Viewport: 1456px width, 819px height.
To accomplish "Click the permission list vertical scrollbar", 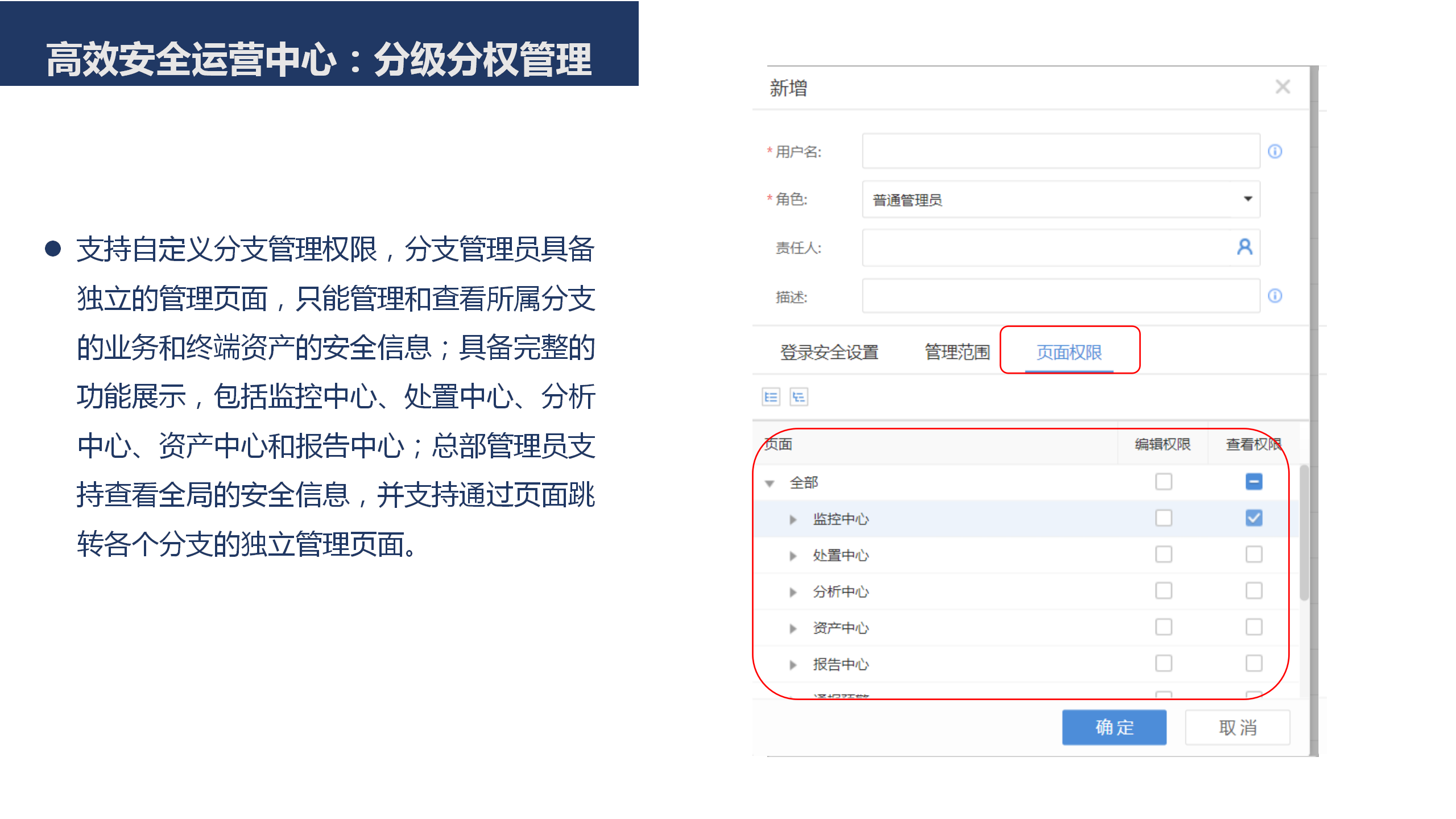I will coord(1304,533).
